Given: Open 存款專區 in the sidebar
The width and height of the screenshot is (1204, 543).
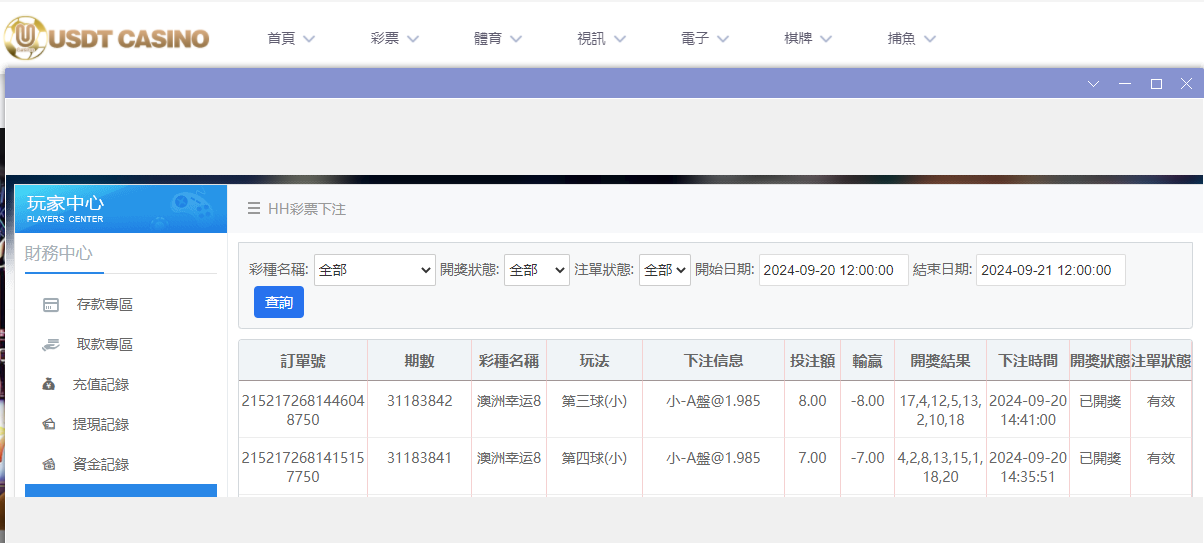Looking at the screenshot, I should point(104,305).
